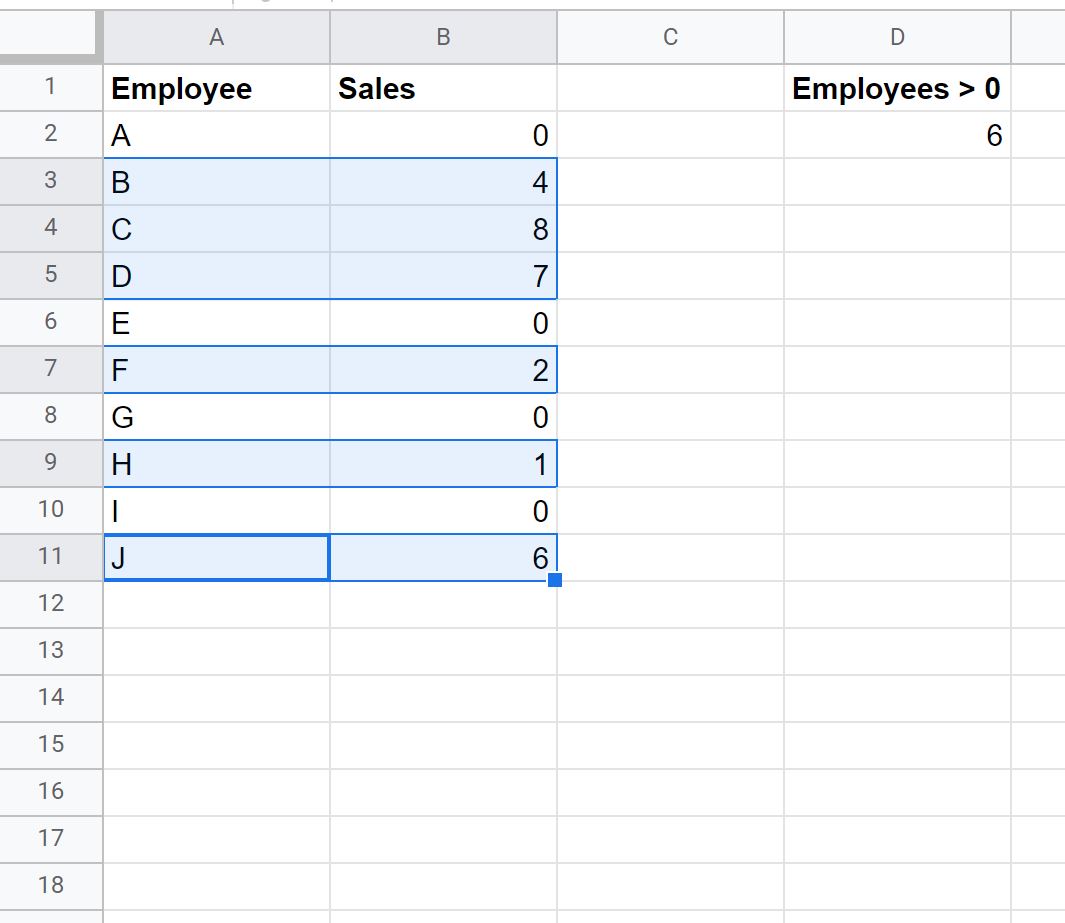
Task: Click empty cell C1
Action: 670,88
